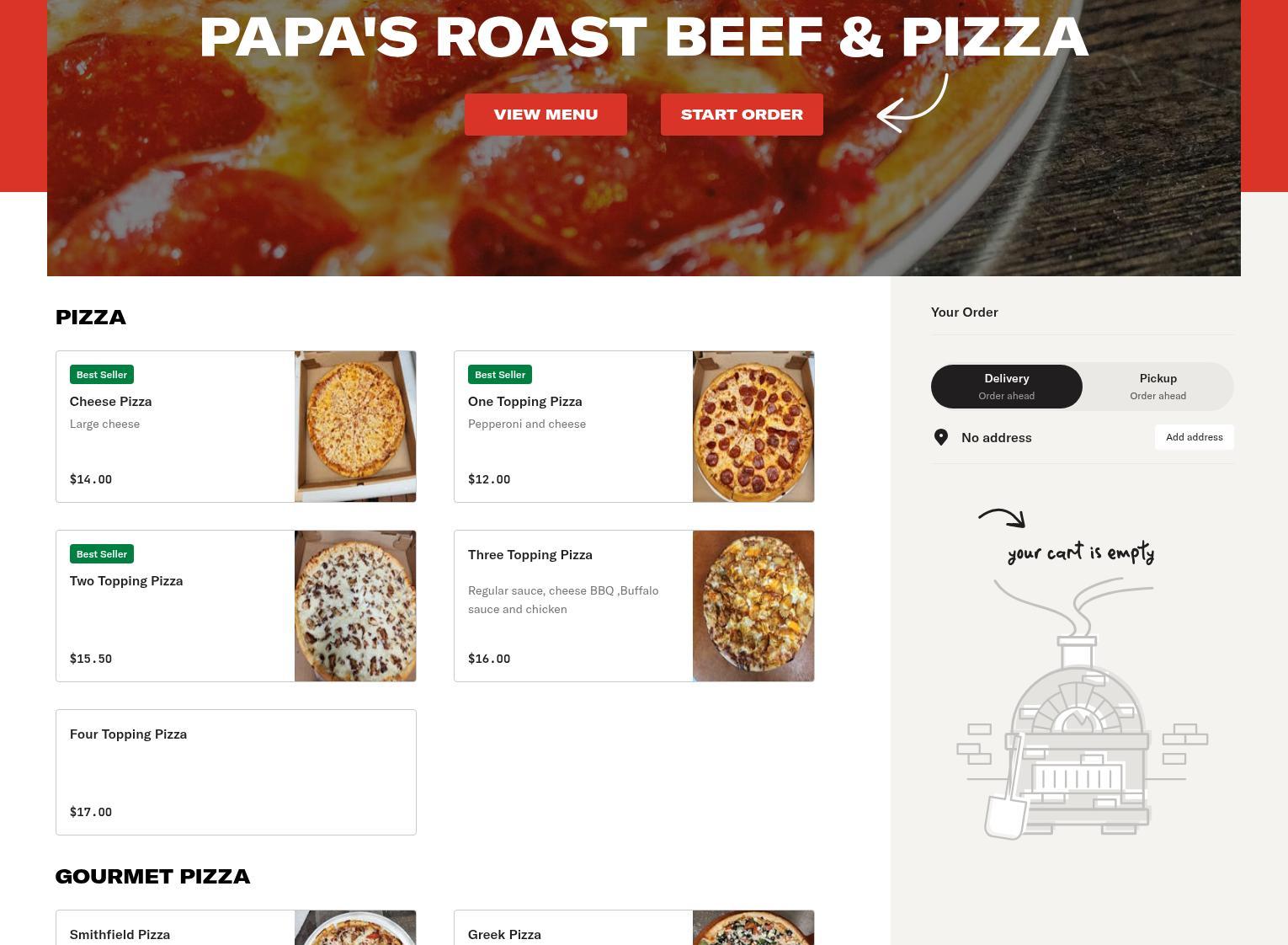Click the empty cart pizza oven illustration

(x=1082, y=709)
